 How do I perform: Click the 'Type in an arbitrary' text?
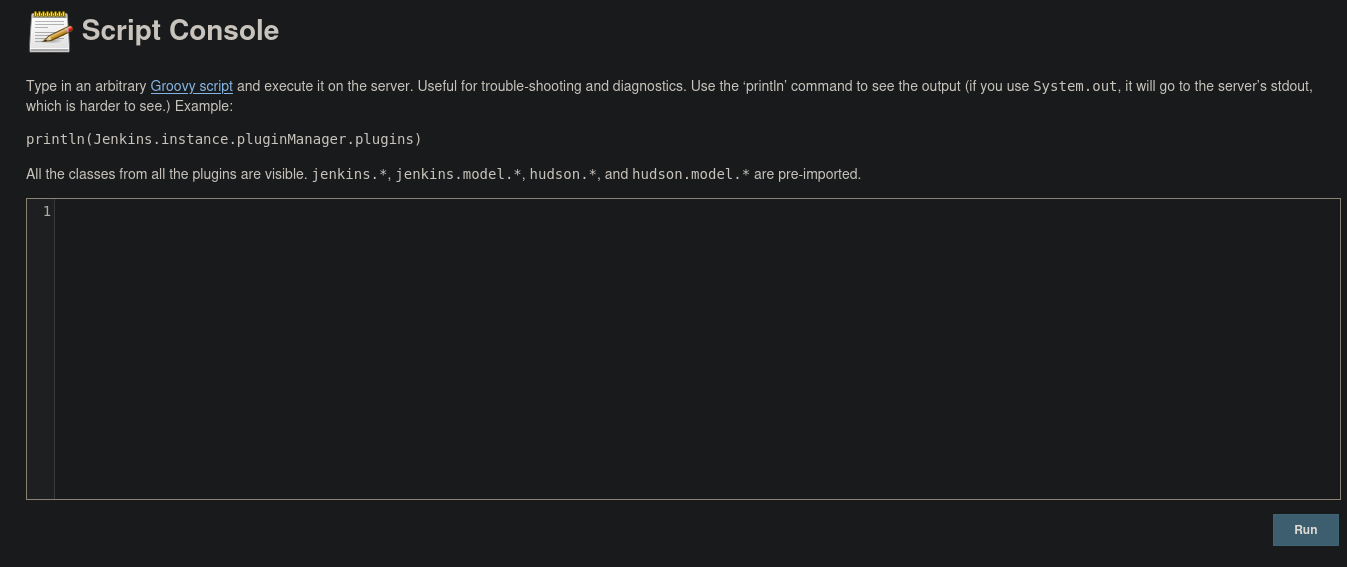86,86
